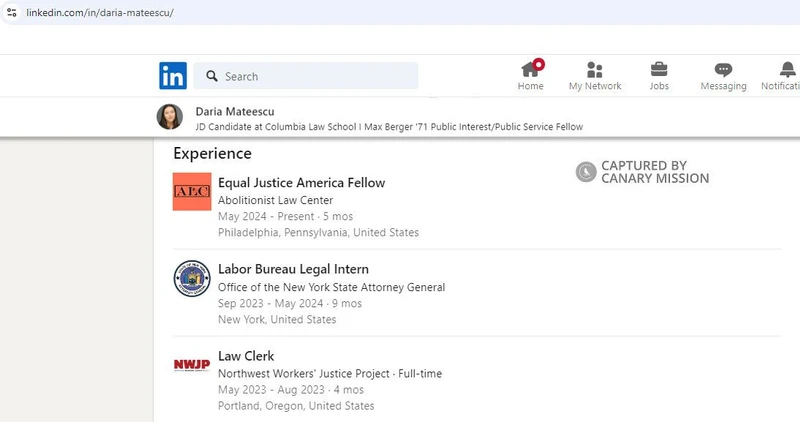This screenshot has width=800, height=422.
Task: Click the LinkedIn logo icon
Action: pyautogui.click(x=172, y=76)
